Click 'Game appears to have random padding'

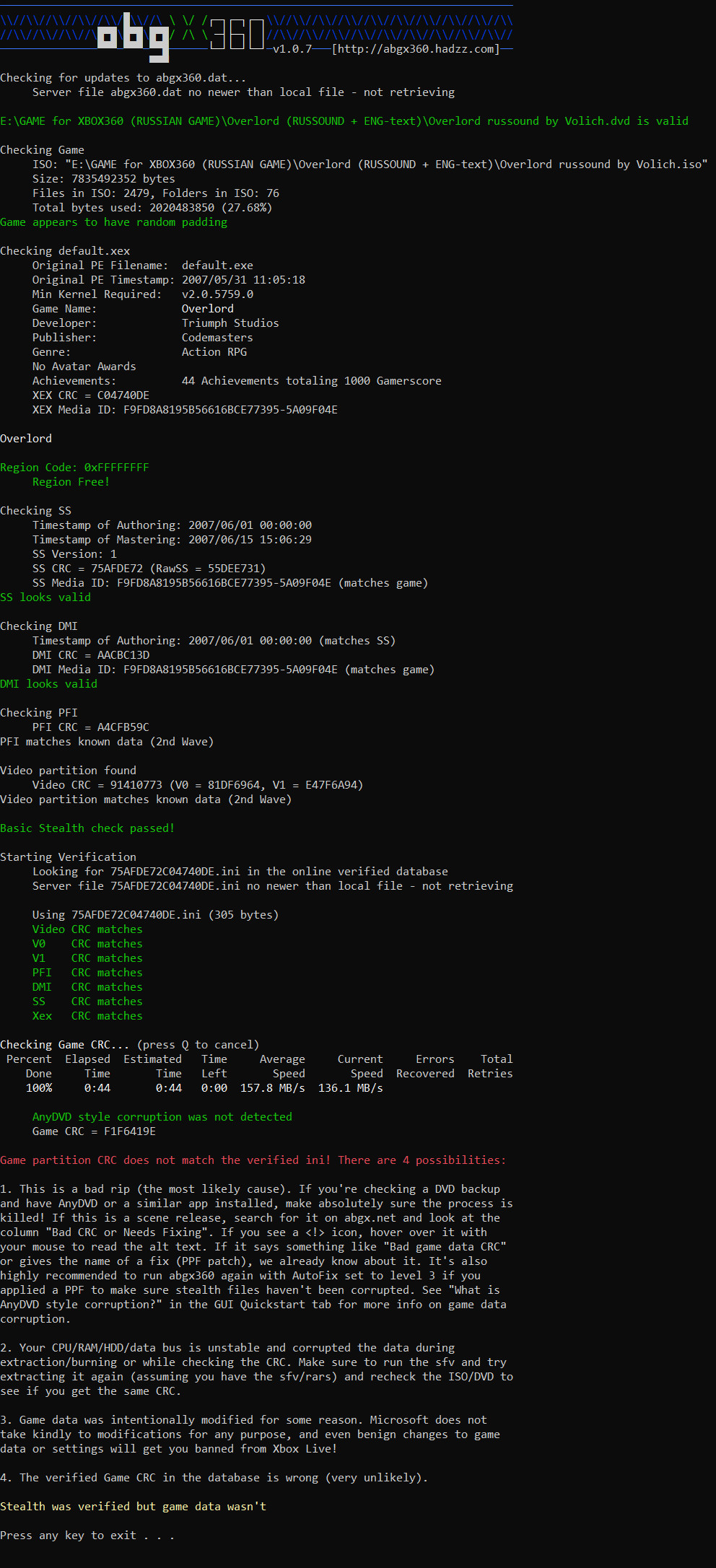point(113,222)
